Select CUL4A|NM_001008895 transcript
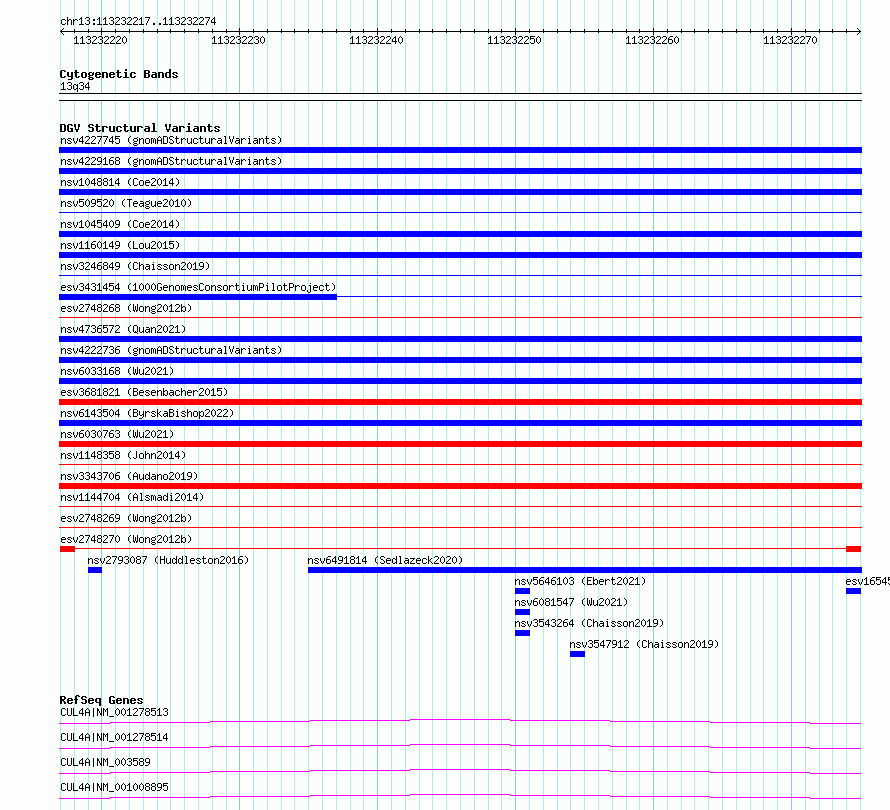 coord(114,787)
